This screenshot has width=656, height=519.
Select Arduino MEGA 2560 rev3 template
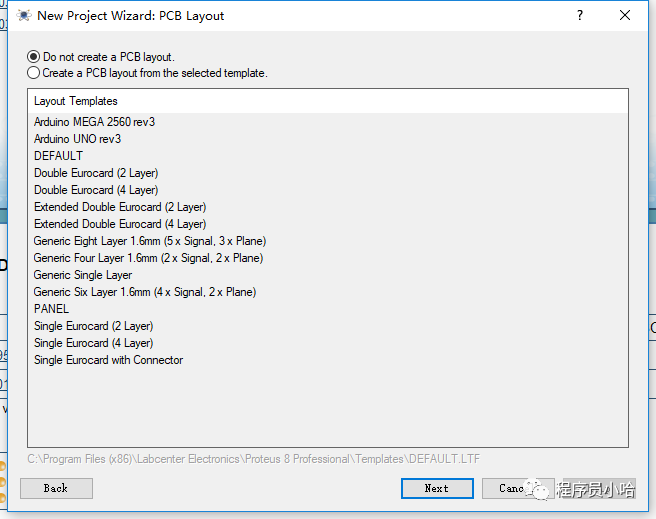(x=94, y=122)
